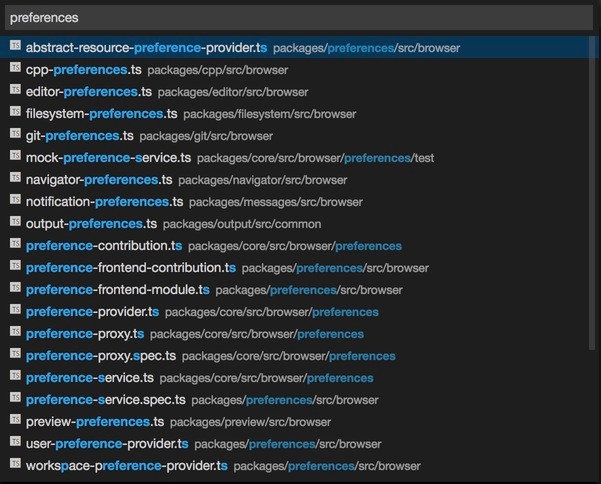Image resolution: width=601 pixels, height=484 pixels.
Task: Open workspace-preference-provider.ts
Action: 126,466
